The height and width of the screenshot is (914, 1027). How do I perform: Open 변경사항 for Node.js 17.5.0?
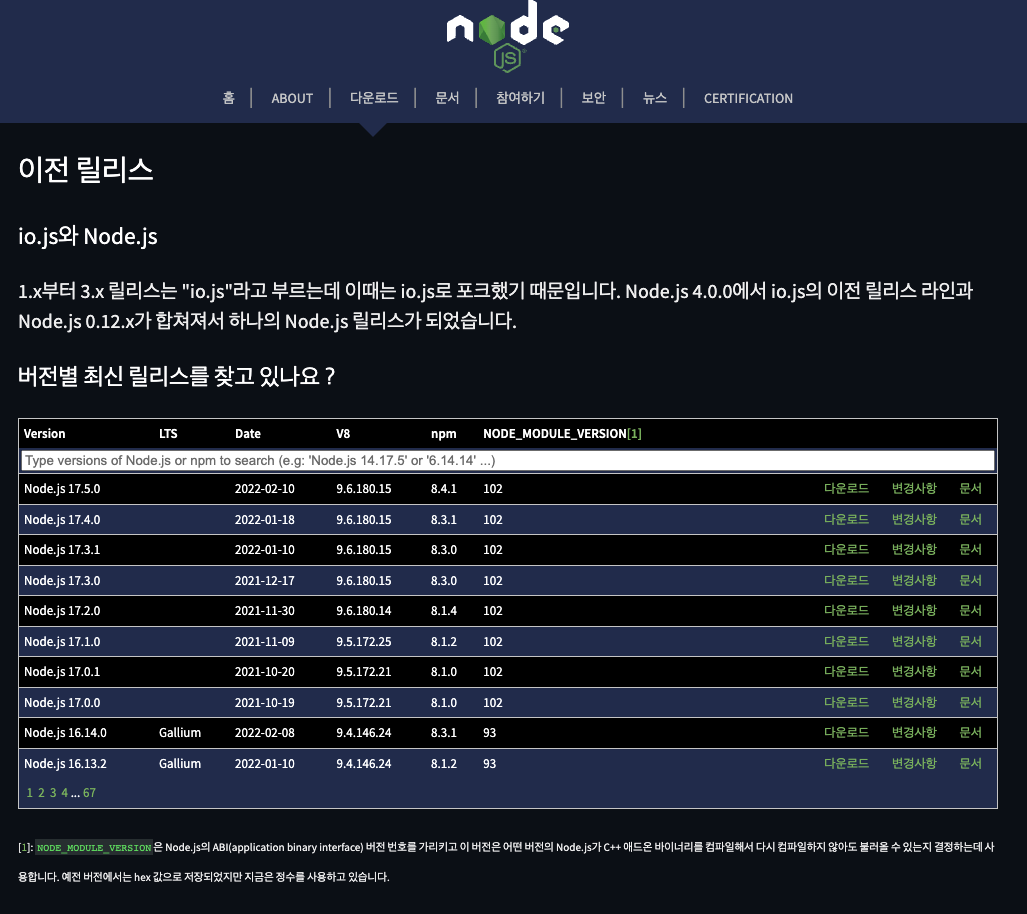click(x=914, y=489)
